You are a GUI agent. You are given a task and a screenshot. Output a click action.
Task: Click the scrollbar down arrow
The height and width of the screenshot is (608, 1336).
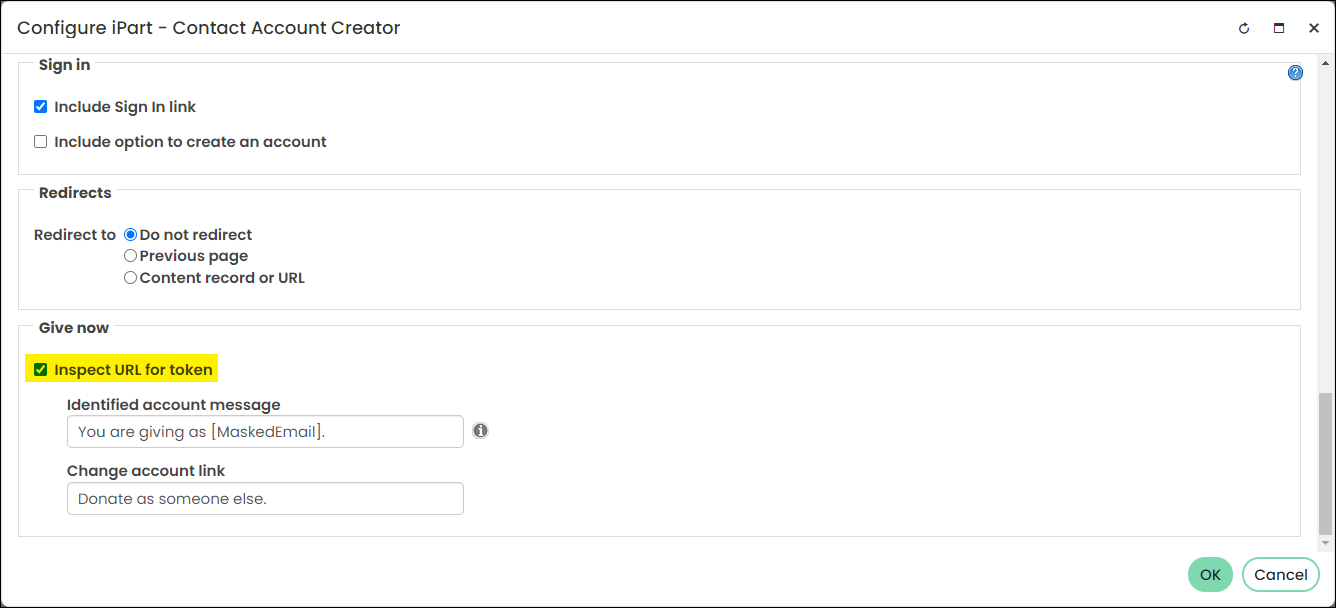[x=1326, y=543]
